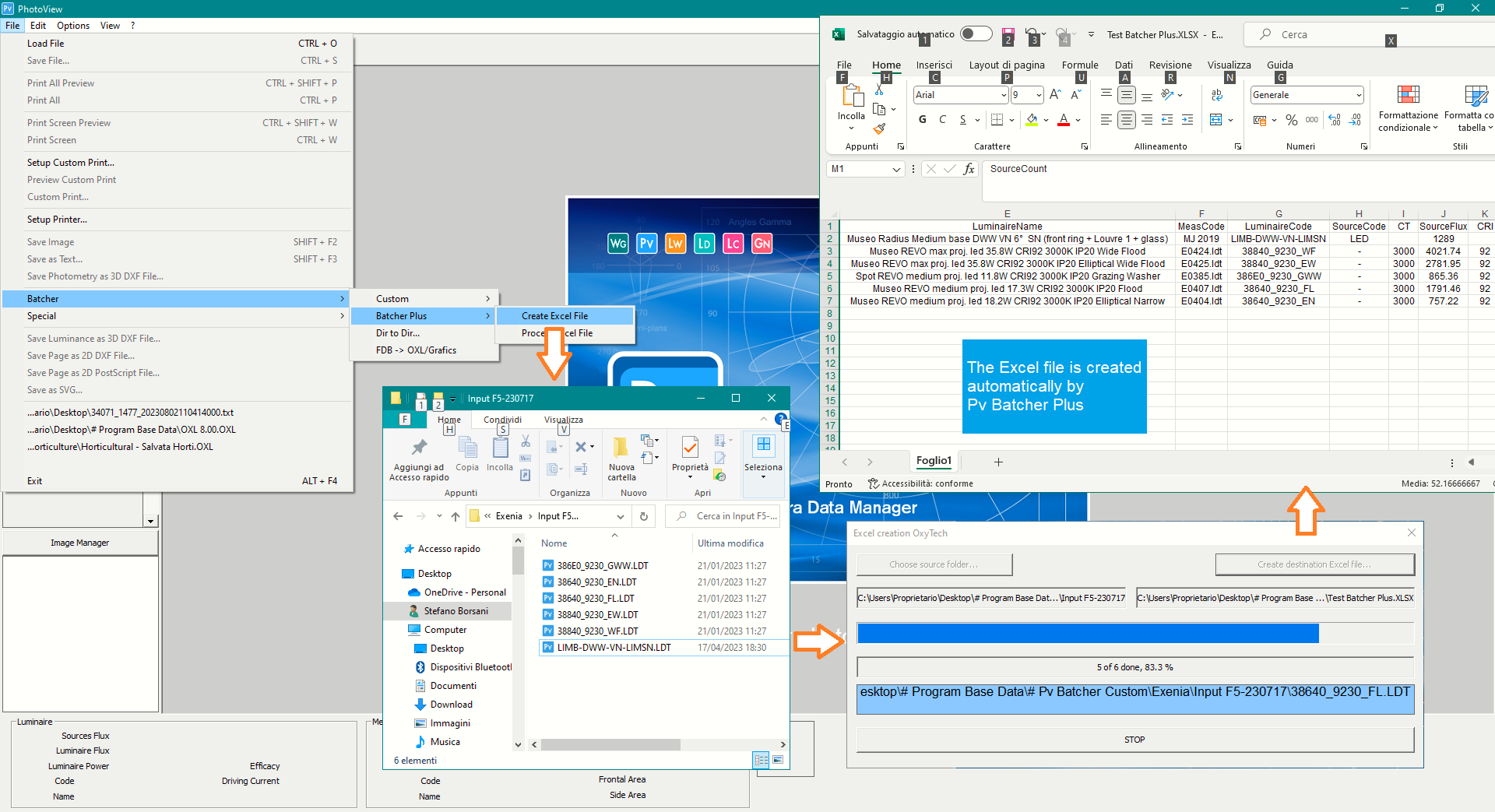Decrease font size in Excel ribbon
Screen dimensions: 1495x812
tap(1076, 95)
